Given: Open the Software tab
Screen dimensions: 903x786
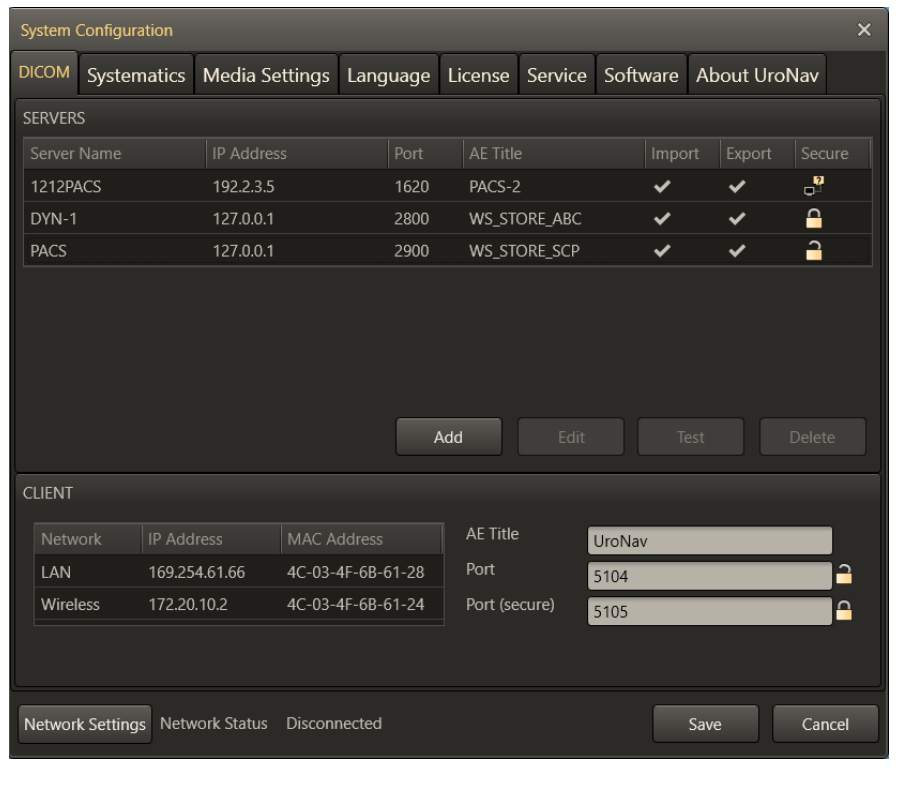Looking at the screenshot, I should pyautogui.click(x=641, y=75).
